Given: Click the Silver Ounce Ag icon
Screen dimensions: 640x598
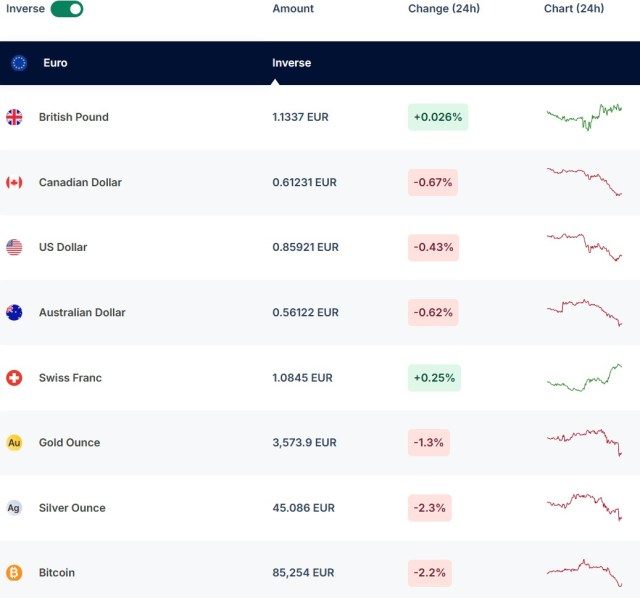Looking at the screenshot, I should (x=14, y=508).
